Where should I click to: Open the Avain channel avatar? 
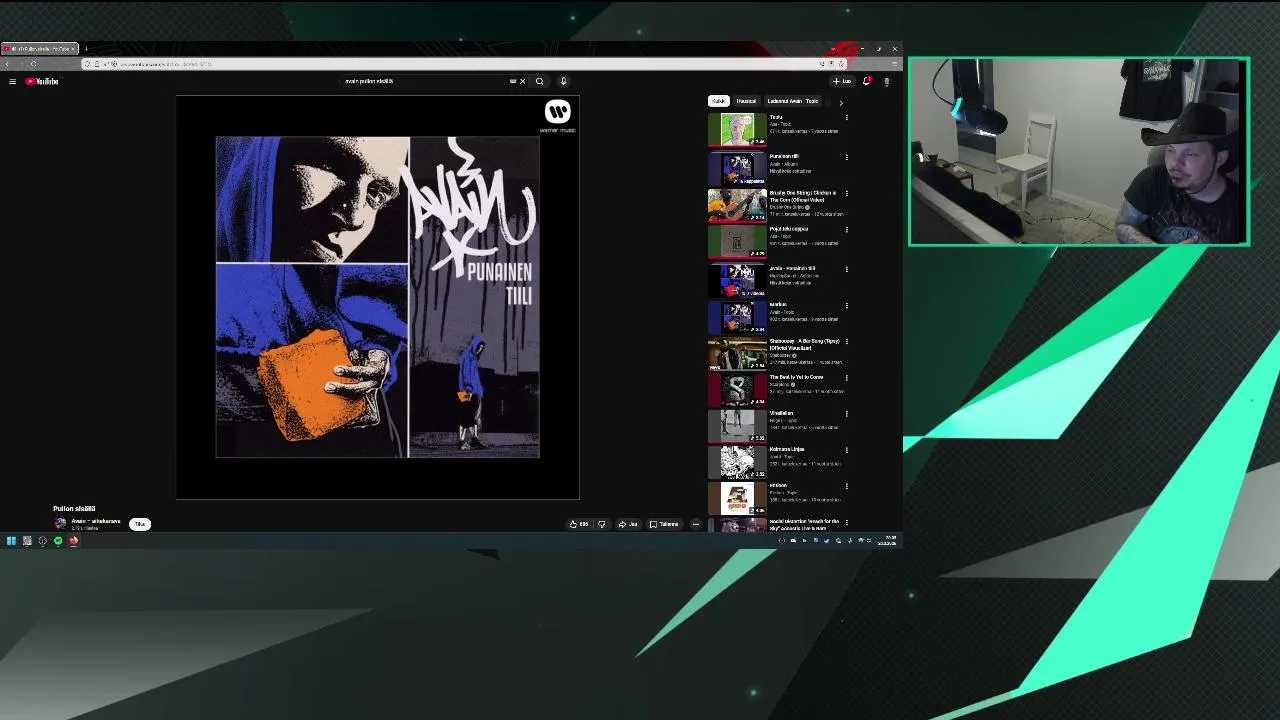60,524
